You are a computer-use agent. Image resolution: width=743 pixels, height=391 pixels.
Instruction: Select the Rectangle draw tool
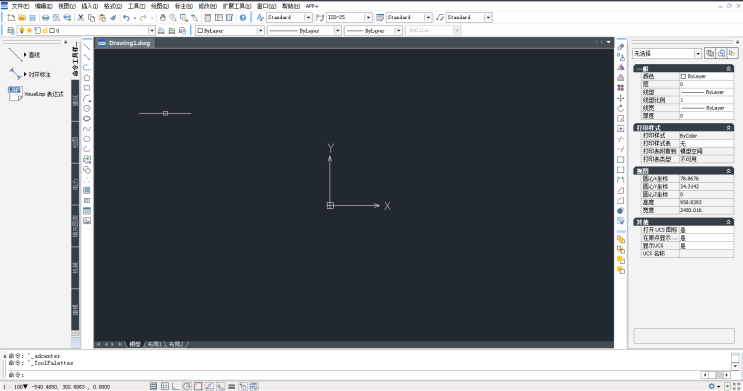[x=87, y=88]
